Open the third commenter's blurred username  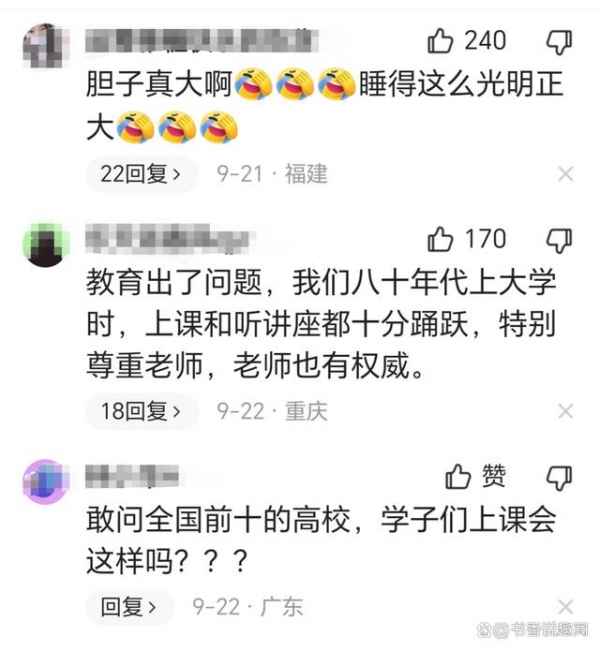132,477
